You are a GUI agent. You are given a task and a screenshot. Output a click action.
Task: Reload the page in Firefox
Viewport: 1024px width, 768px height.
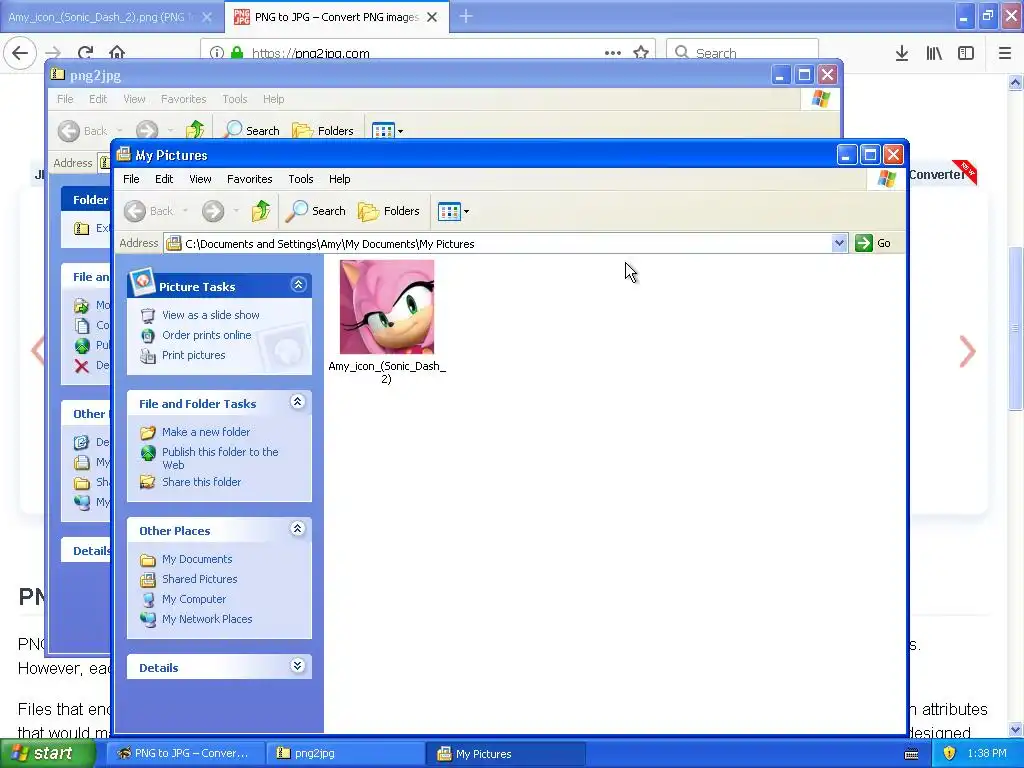point(85,52)
